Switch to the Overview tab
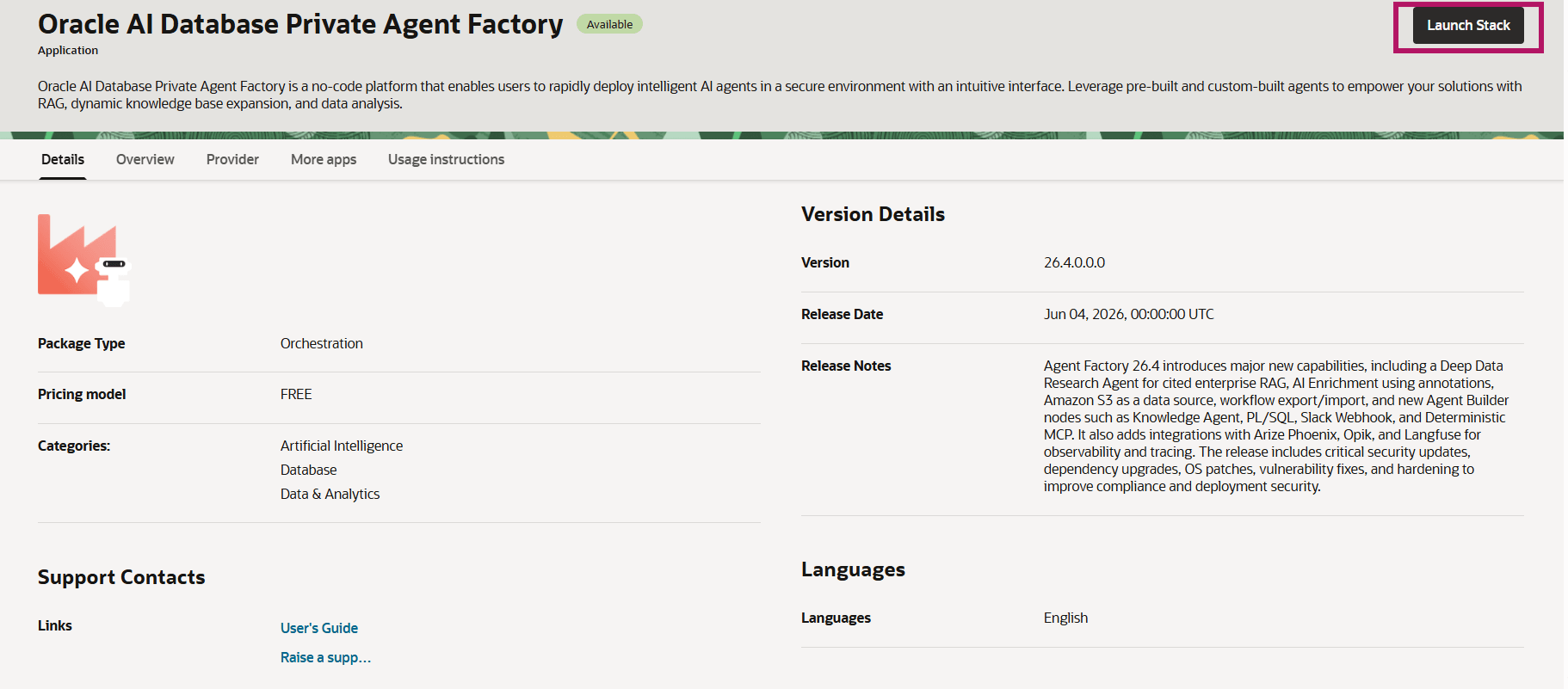The height and width of the screenshot is (689, 1568). click(x=145, y=159)
